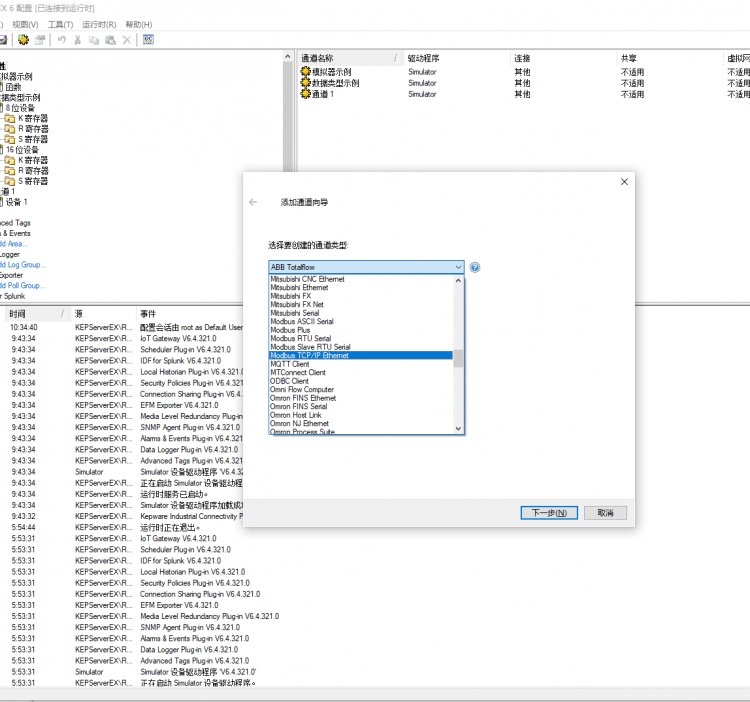Click the Add Poll Group... link
Screen dimensions: 750x702
(x=22, y=285)
